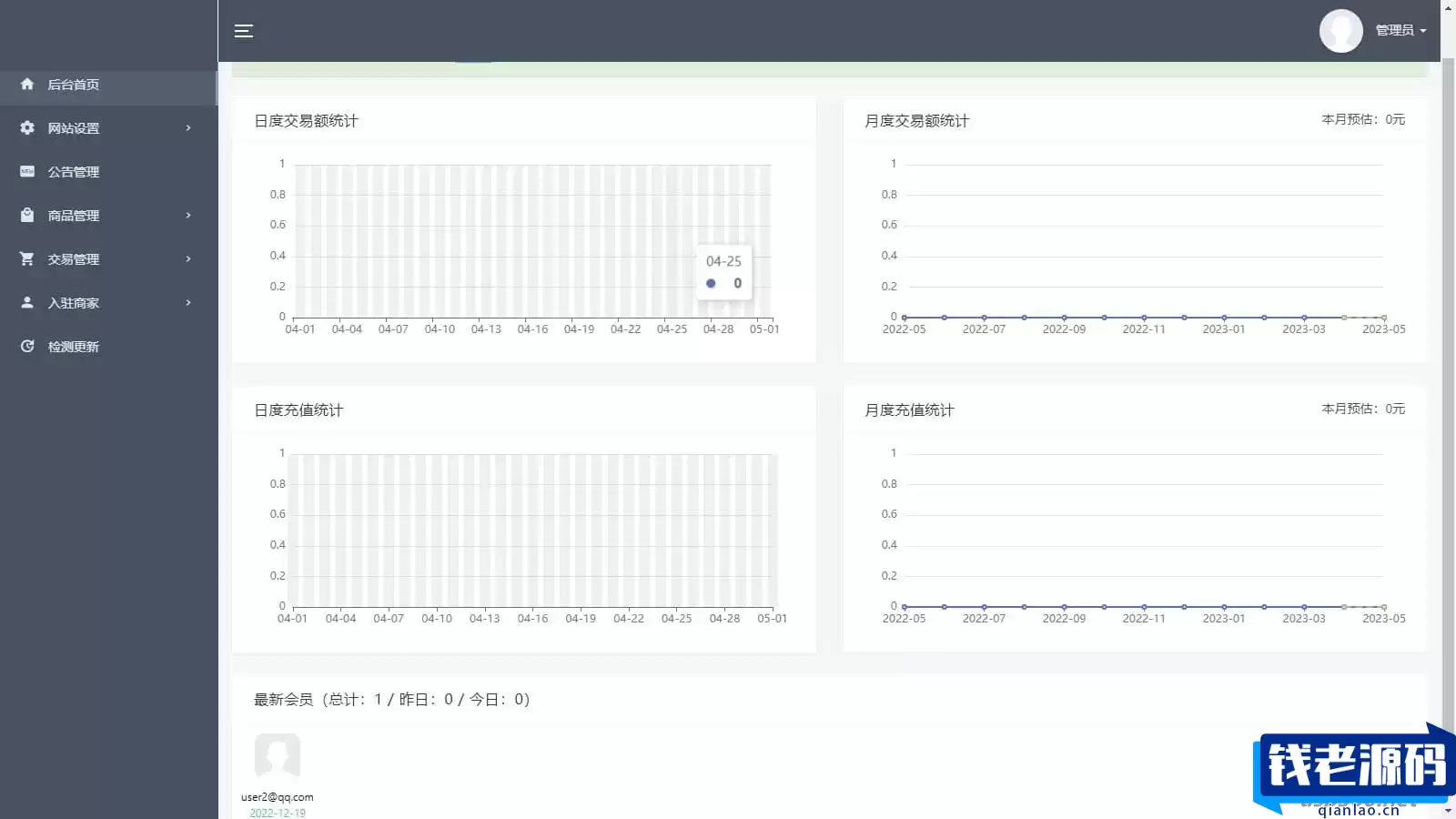Screen dimensions: 1456x819
Task: Click the cart icon beside 交易管理
Action: point(27,258)
